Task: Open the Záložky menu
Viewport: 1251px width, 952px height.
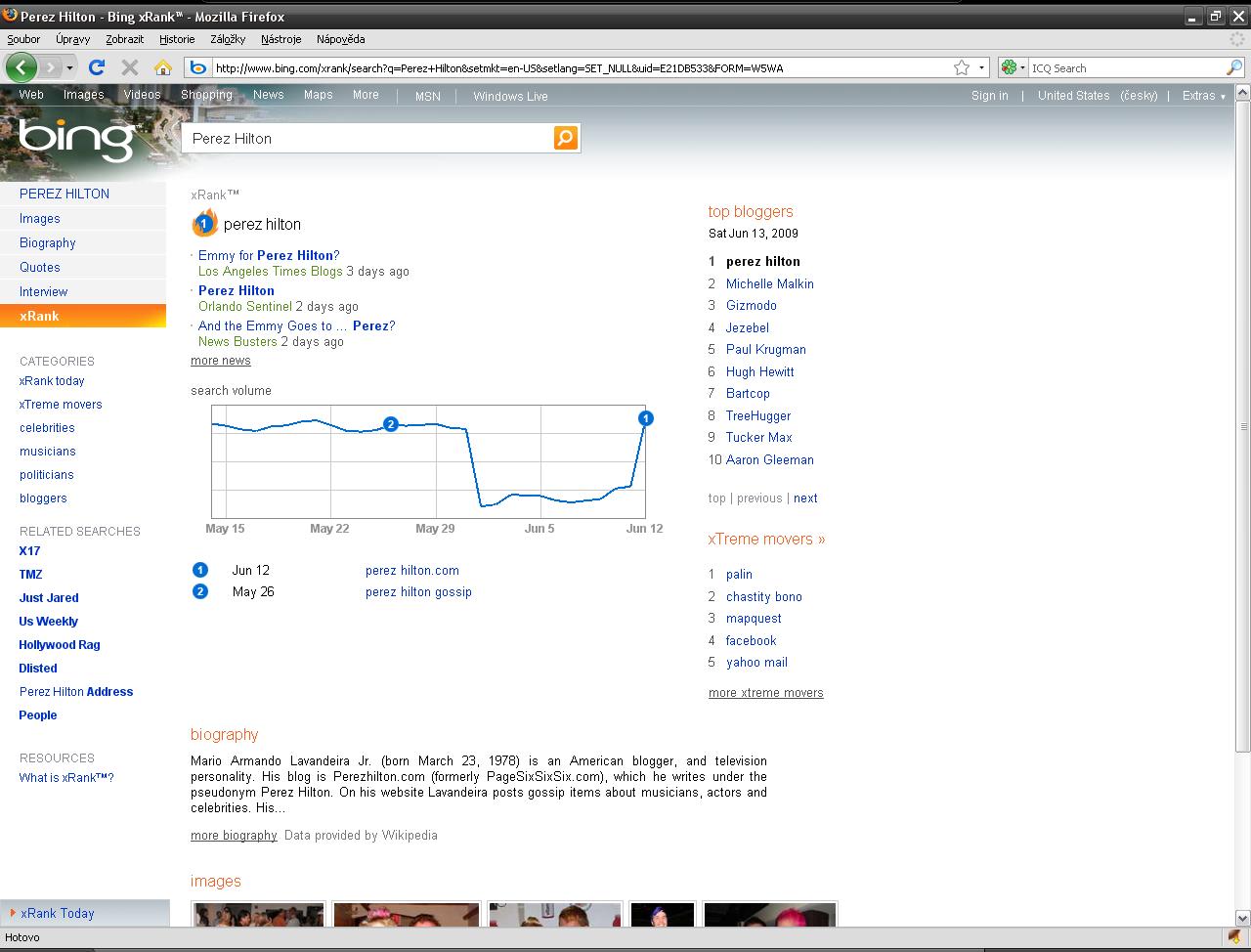Action: [227, 39]
